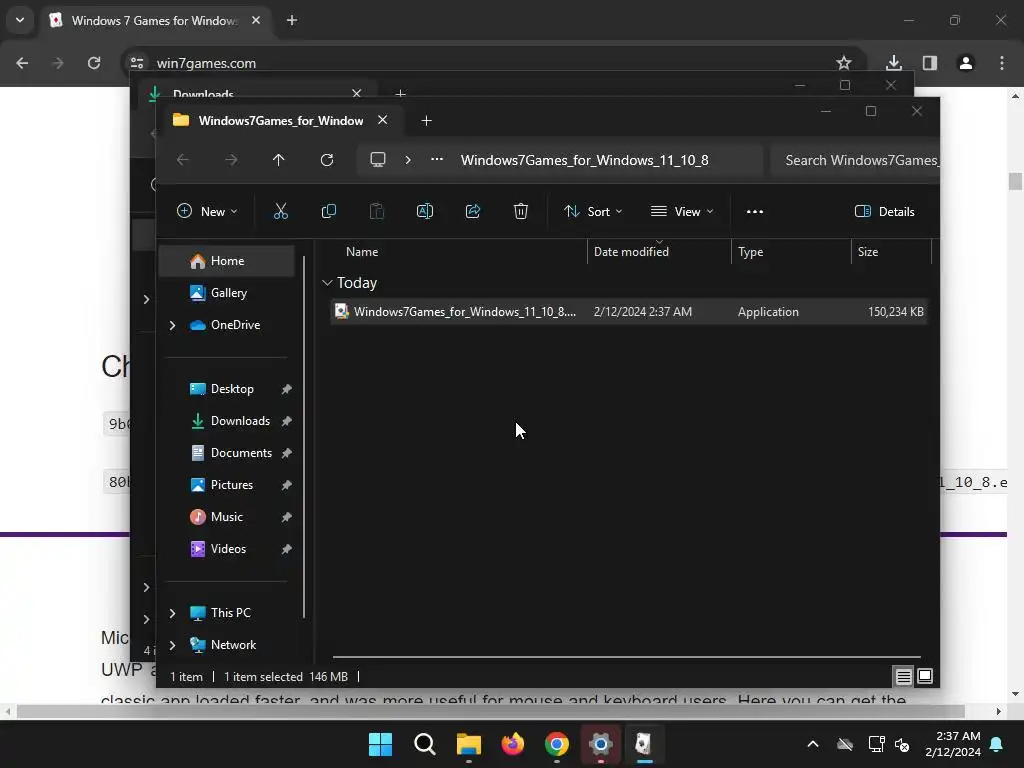Viewport: 1024px width, 768px height.
Task: Click the Copy icon in Explorer toolbar
Action: [328, 211]
